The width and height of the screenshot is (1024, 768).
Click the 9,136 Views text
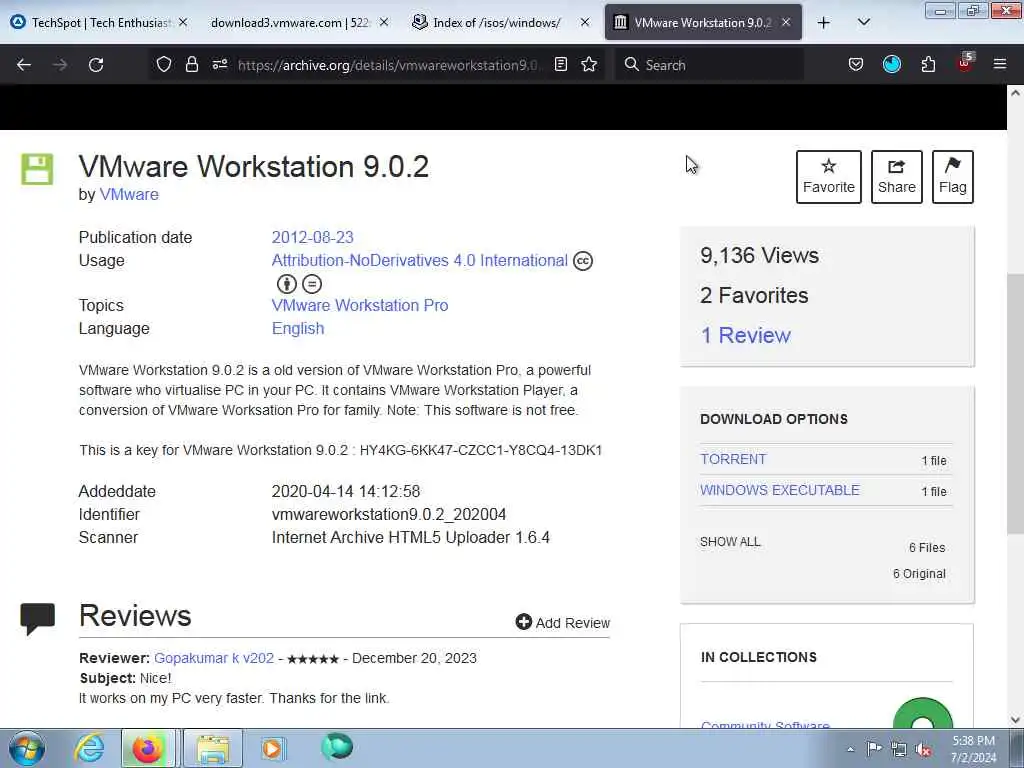pos(759,255)
